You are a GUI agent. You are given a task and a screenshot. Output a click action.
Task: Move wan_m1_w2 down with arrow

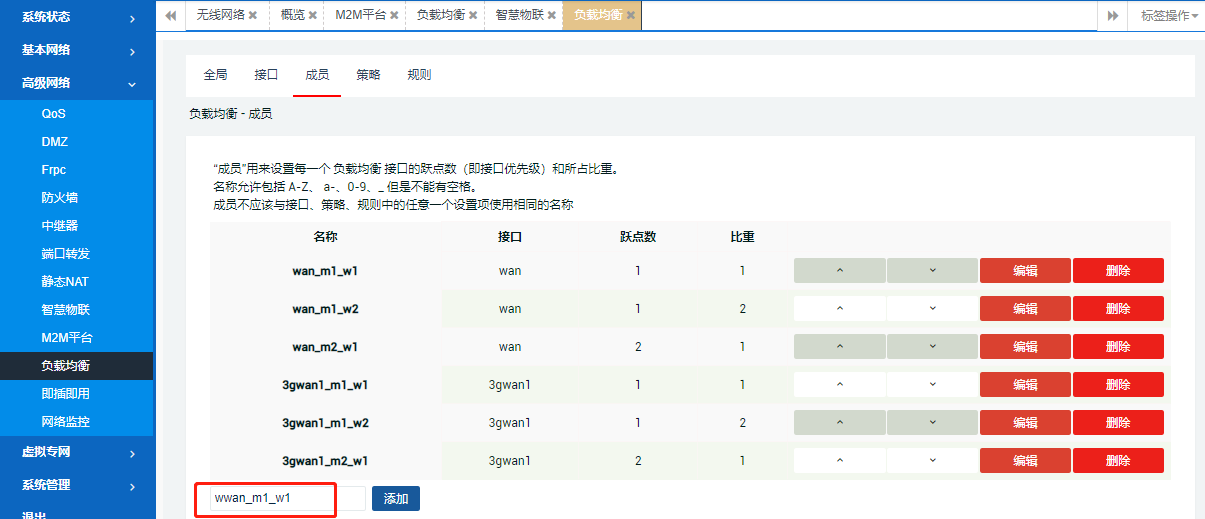point(932,309)
